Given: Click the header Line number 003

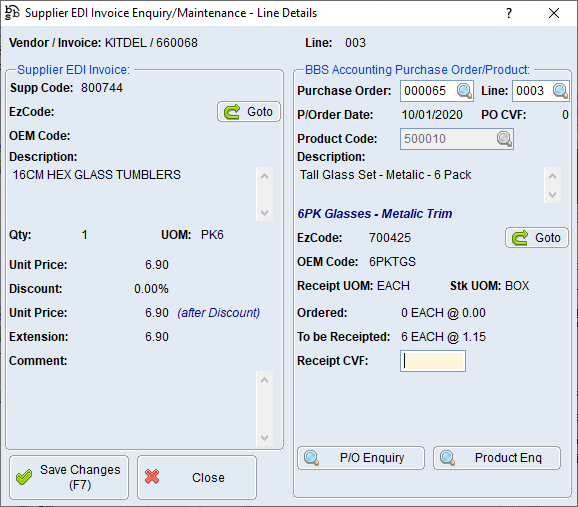Looking at the screenshot, I should click(355, 43).
